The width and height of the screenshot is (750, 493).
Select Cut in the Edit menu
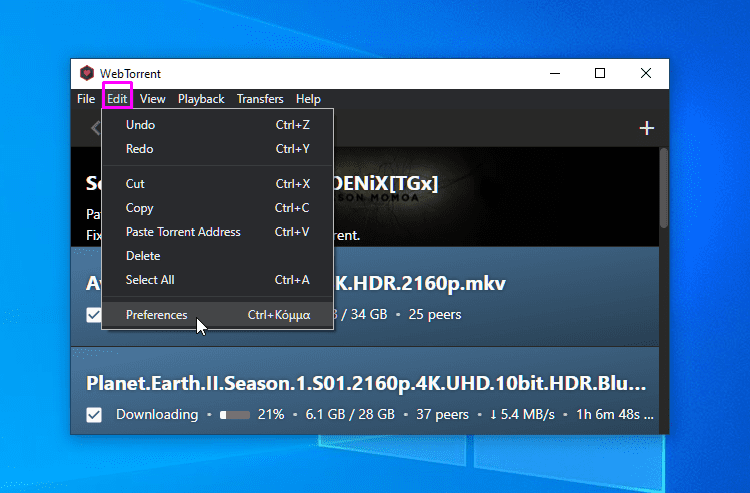pos(218,184)
